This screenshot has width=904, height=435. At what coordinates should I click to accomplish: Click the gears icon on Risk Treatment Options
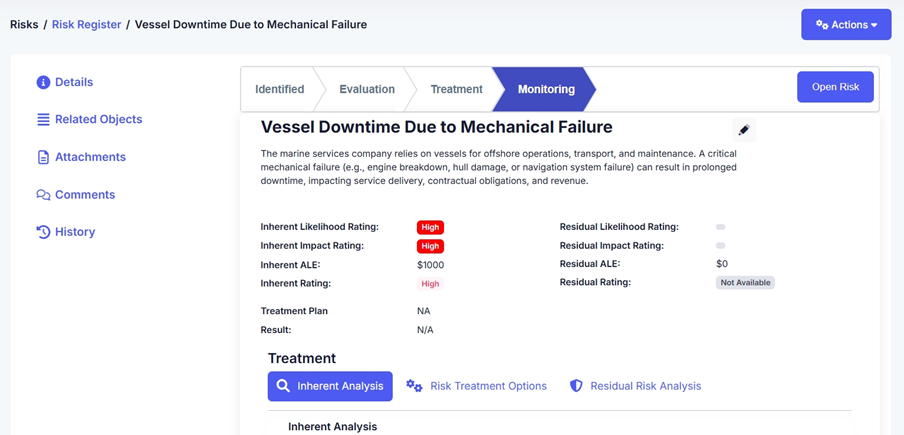[x=414, y=386]
